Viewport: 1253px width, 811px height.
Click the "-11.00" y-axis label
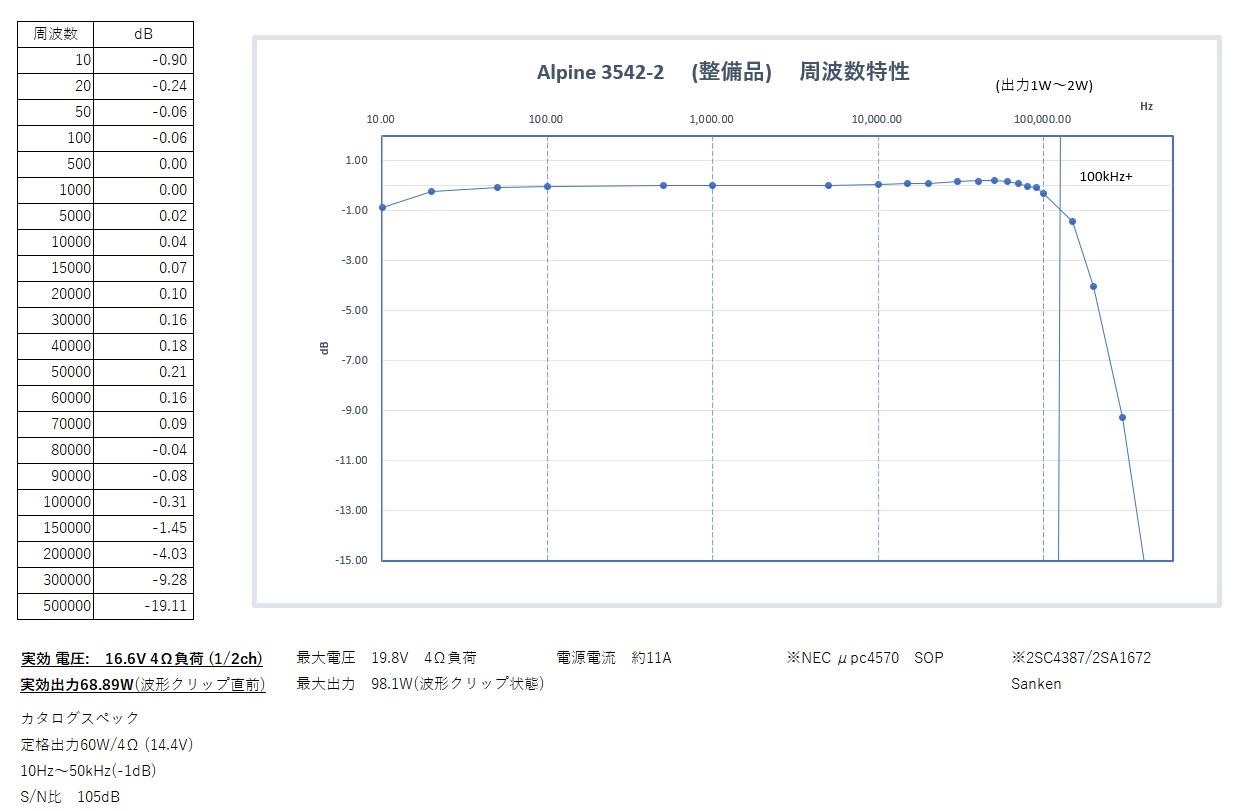pos(352,460)
